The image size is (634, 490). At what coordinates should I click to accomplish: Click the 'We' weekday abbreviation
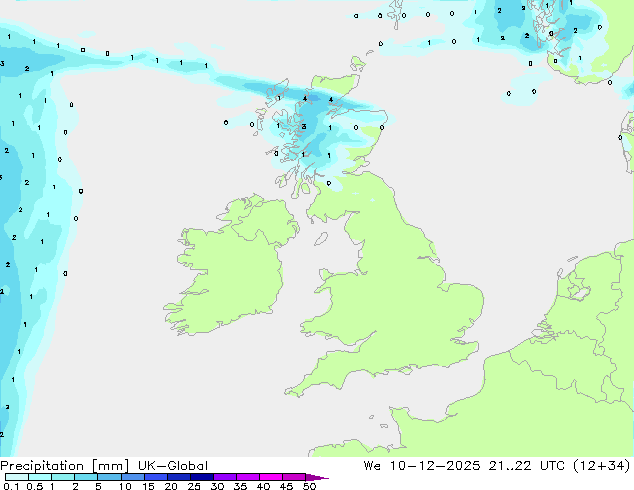[x=372, y=466]
